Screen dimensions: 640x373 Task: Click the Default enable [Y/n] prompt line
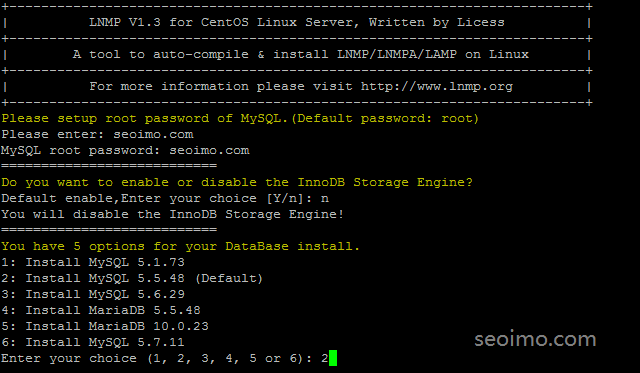[x=165, y=198]
